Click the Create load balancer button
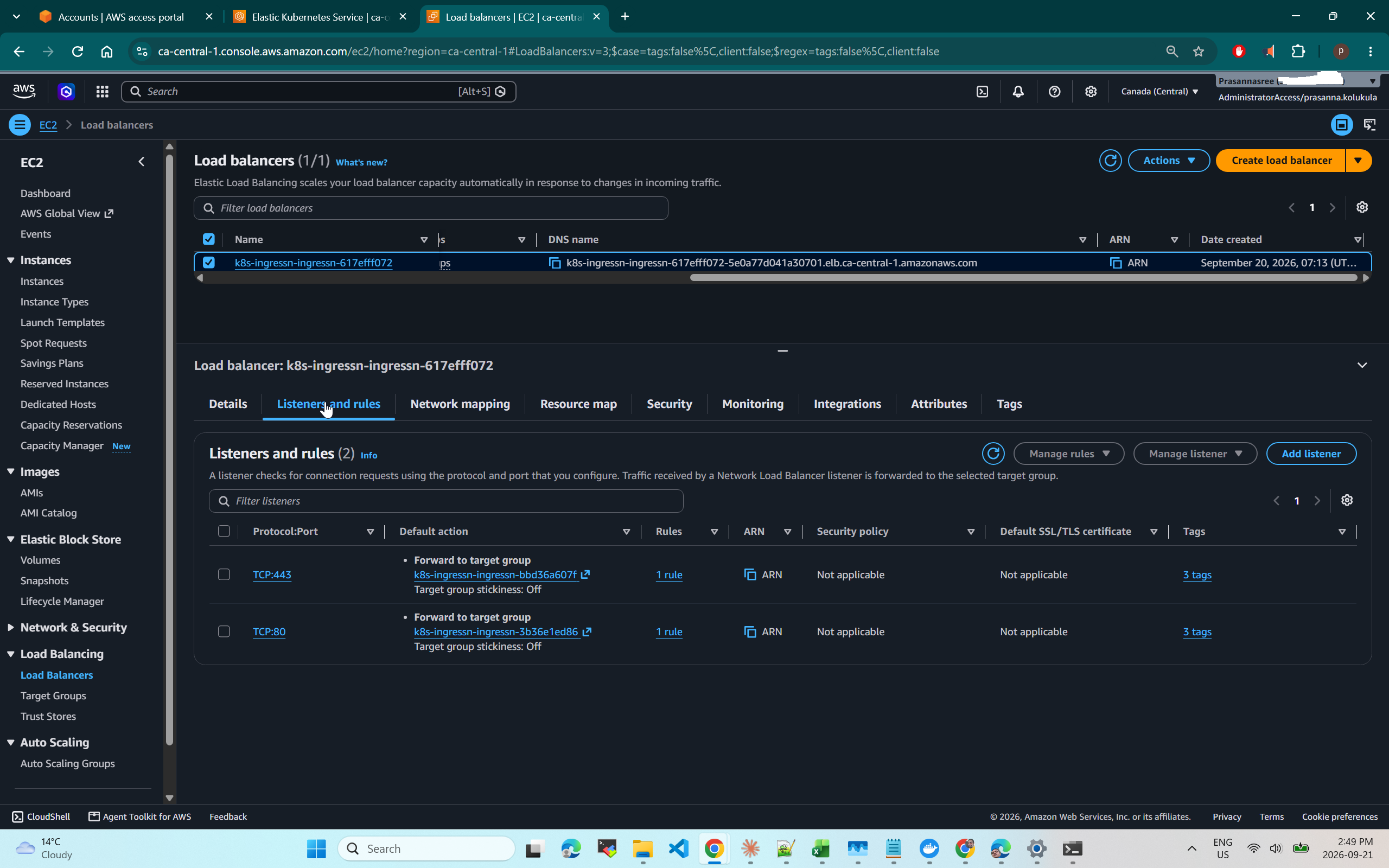The height and width of the screenshot is (868, 1389). pos(1281,160)
